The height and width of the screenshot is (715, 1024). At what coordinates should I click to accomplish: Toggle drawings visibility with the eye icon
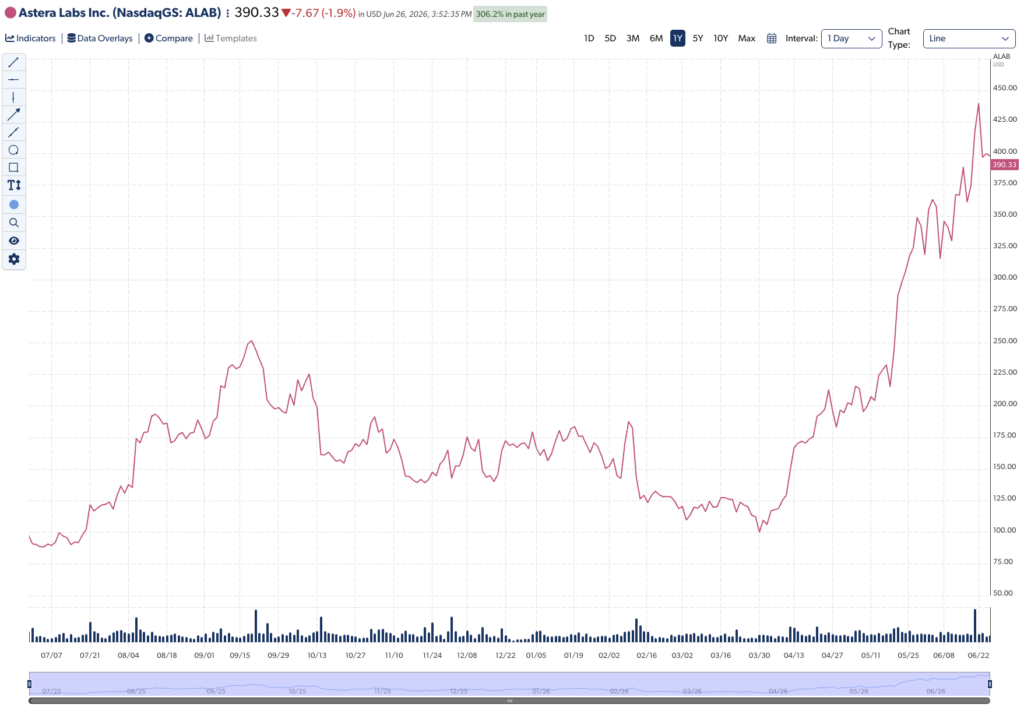14,241
